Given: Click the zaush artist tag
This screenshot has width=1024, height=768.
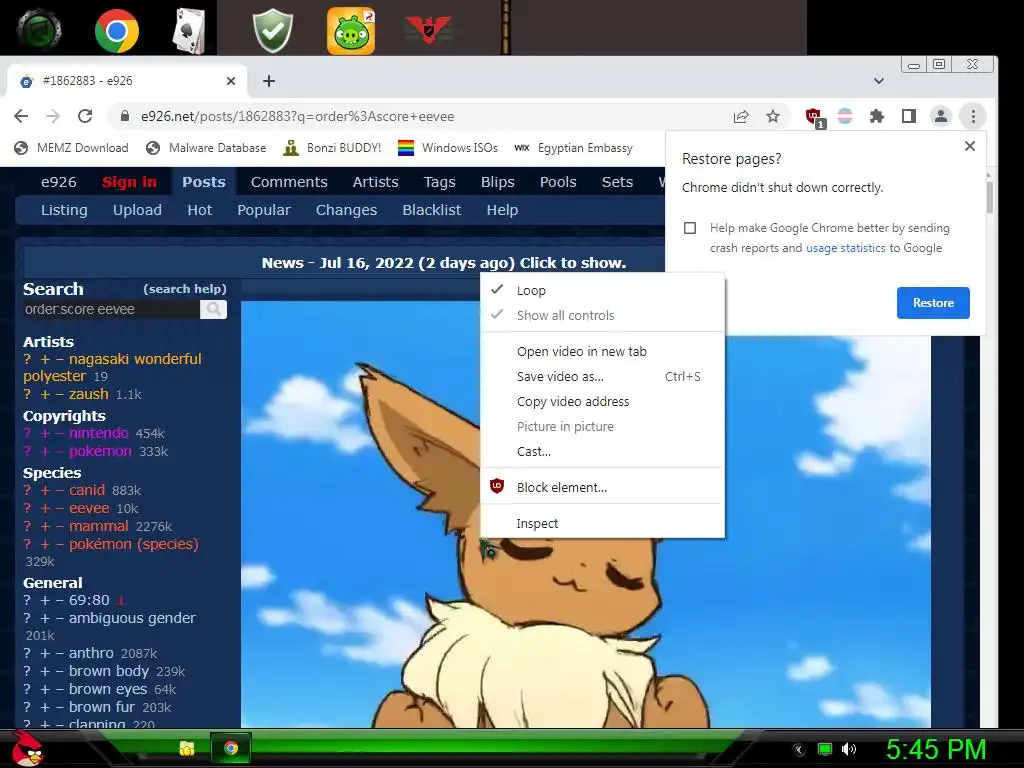Looking at the screenshot, I should [x=89, y=394].
